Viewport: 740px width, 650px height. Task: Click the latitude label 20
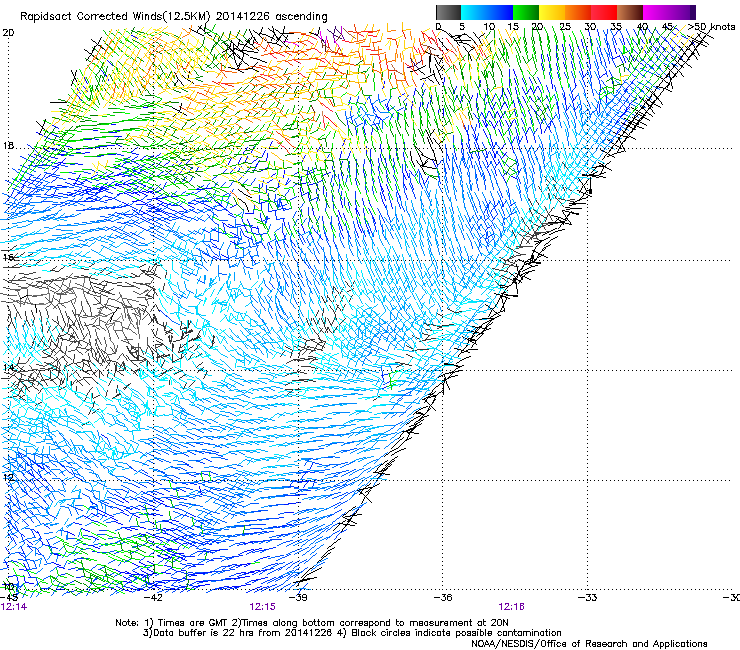click(x=8, y=33)
